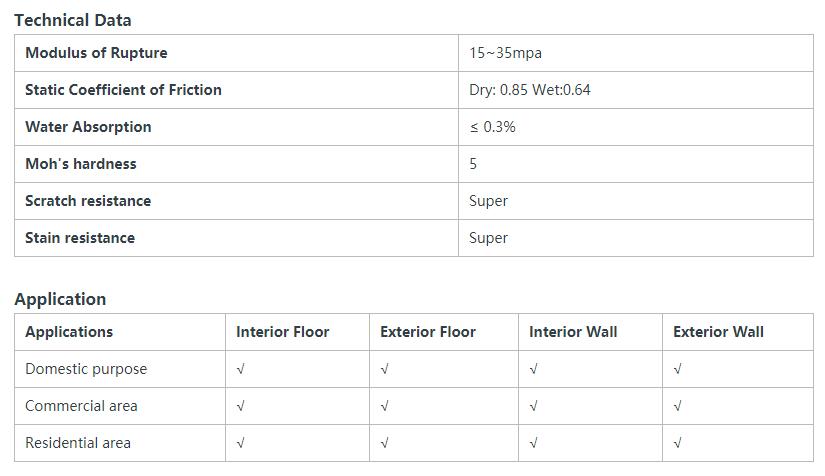
Task: Click the Exterior Wall column header
Action: coord(718,332)
